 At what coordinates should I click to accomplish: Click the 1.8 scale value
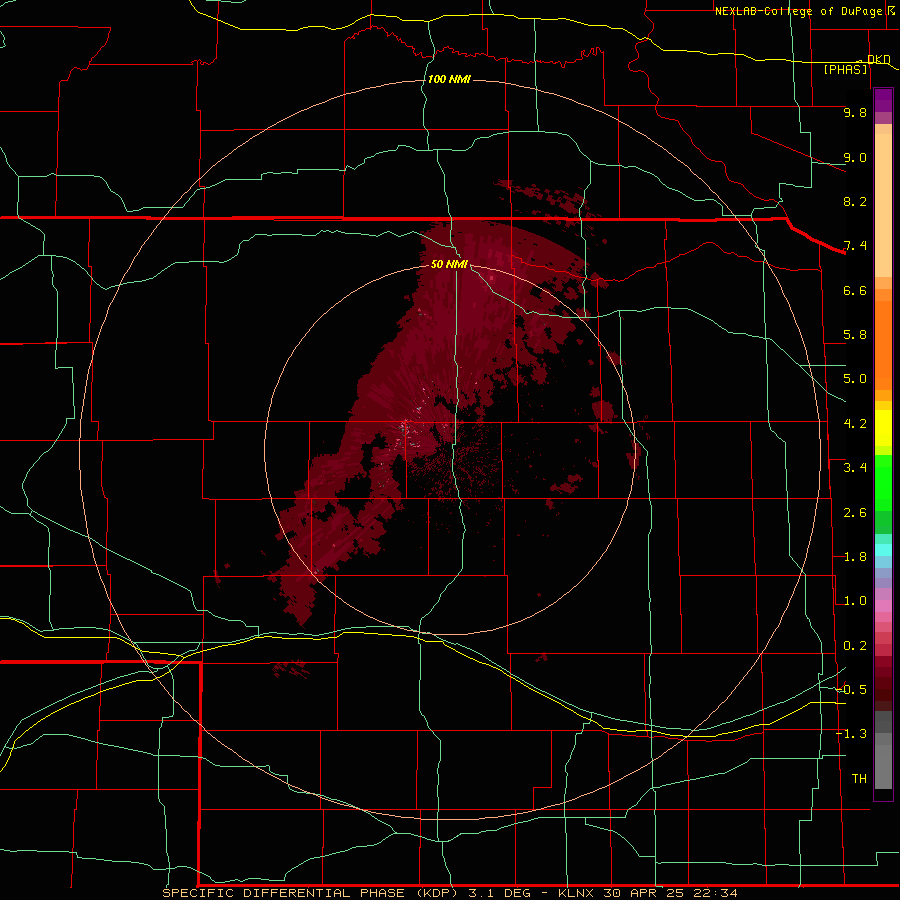855,557
